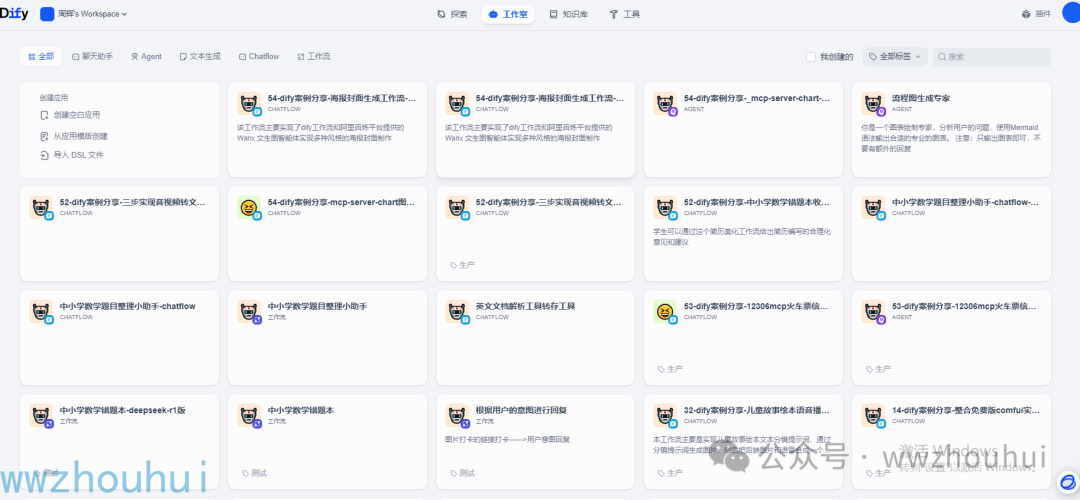Viewport: 1080px width, 500px height.
Task: Click the 14-dify 整合免费版comfui app icon
Action: coord(873,415)
